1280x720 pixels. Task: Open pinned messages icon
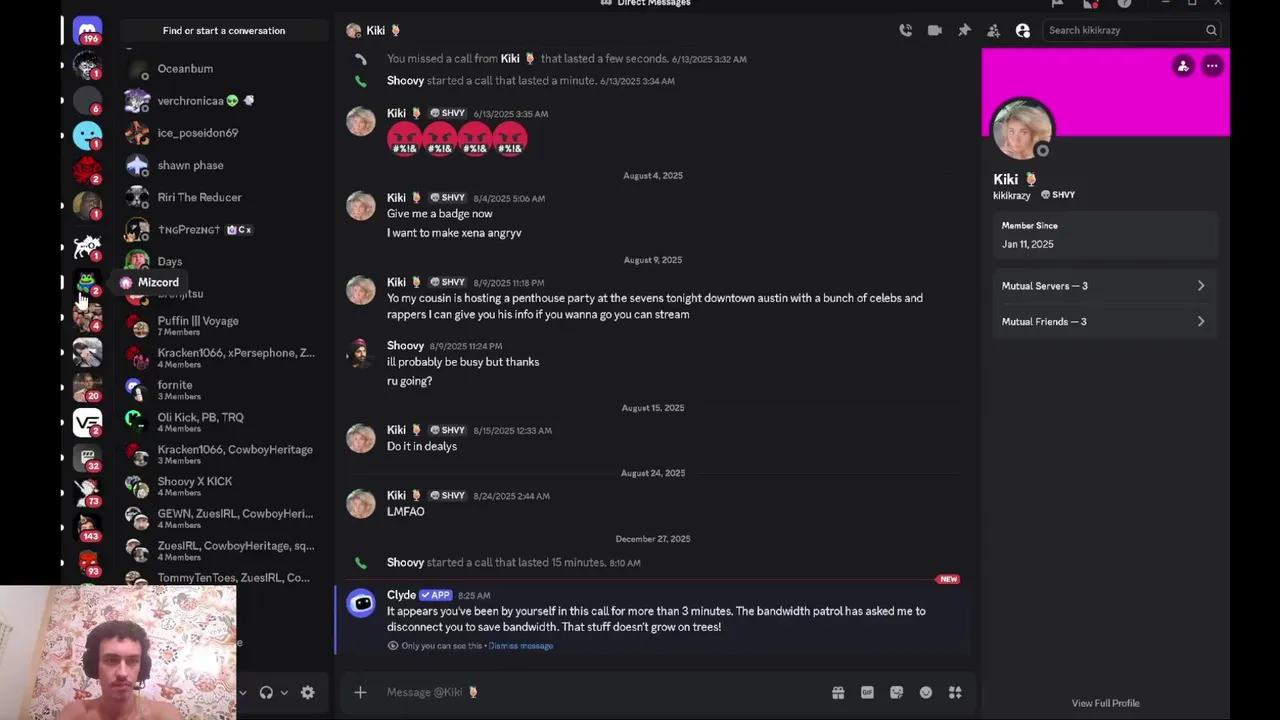coord(964,30)
